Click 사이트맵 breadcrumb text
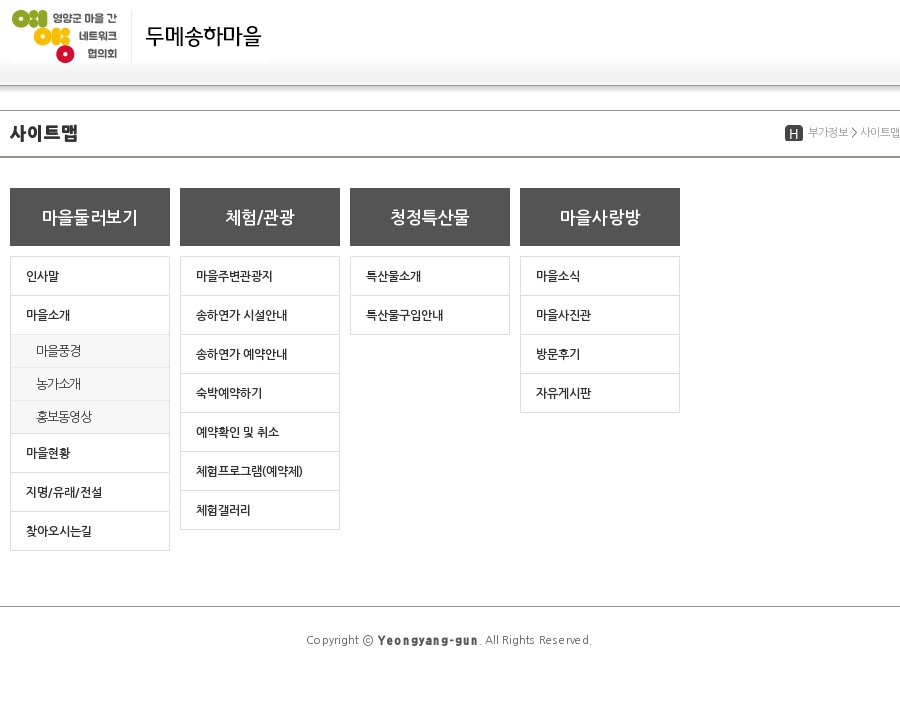Viewport: 900px width, 707px height. click(879, 133)
